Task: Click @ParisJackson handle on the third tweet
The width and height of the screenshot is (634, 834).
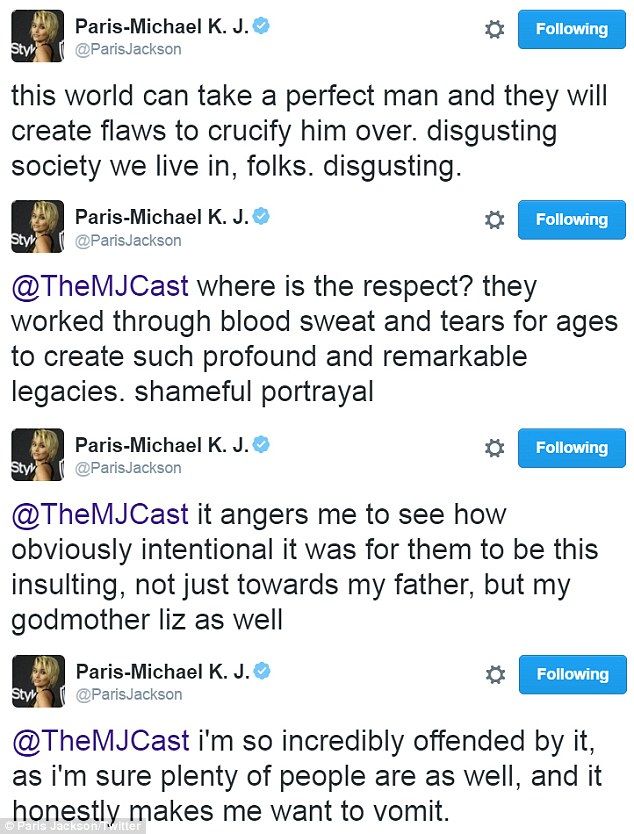Action: pos(129,468)
